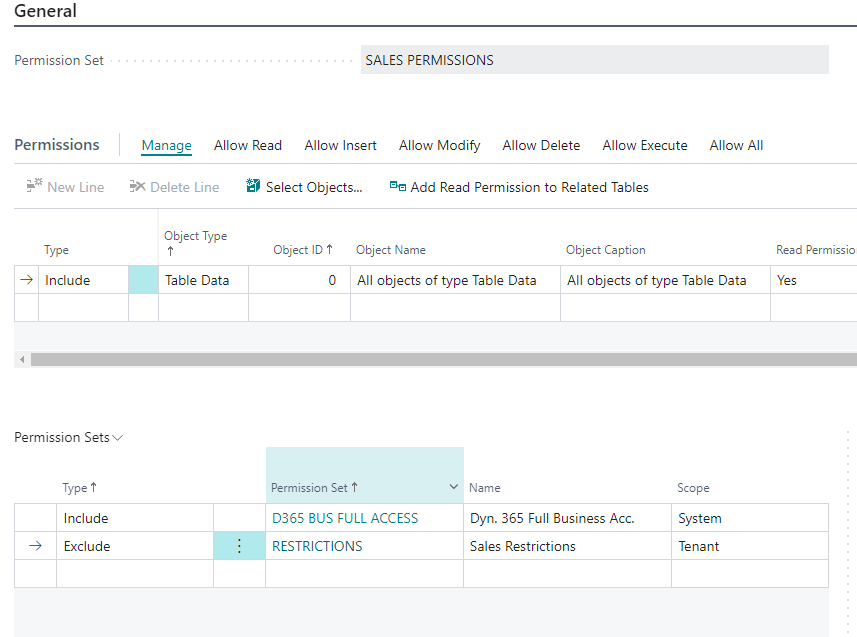Select the Allow Read menu item
This screenshot has height=637, width=857.
coord(248,145)
